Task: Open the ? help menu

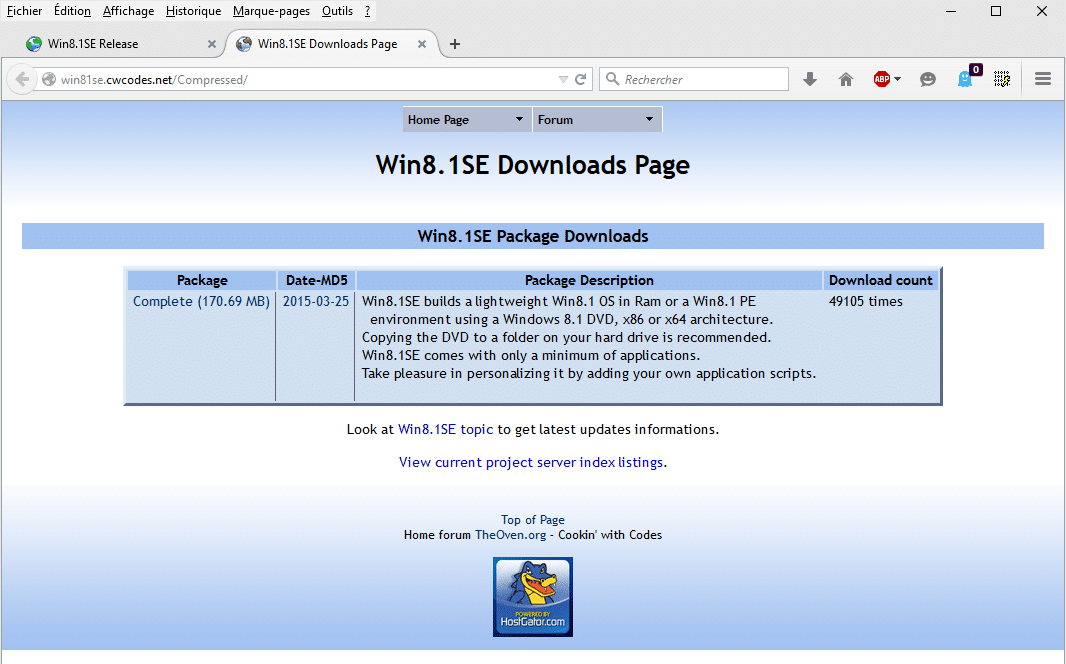Action: (367, 11)
